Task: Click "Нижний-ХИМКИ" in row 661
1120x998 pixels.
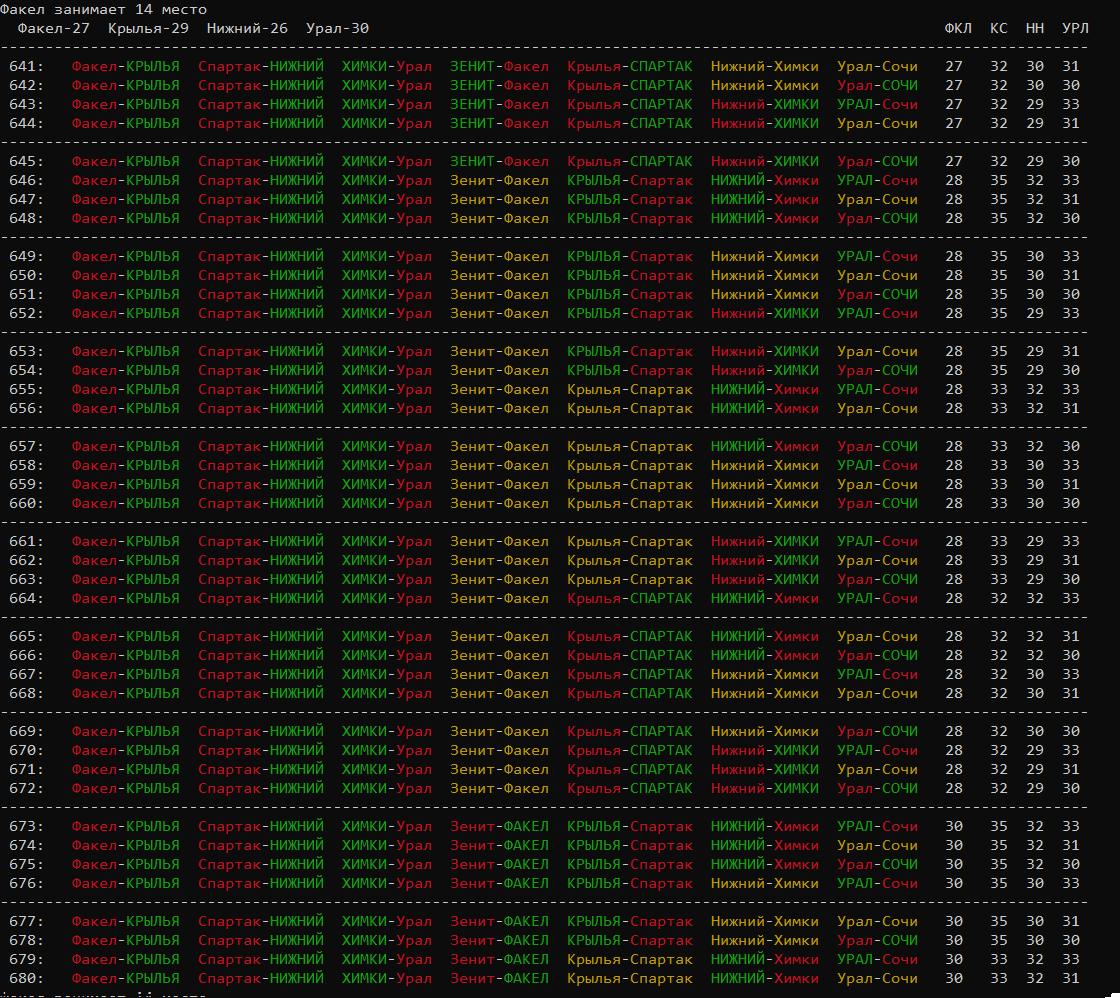Action: (764, 542)
